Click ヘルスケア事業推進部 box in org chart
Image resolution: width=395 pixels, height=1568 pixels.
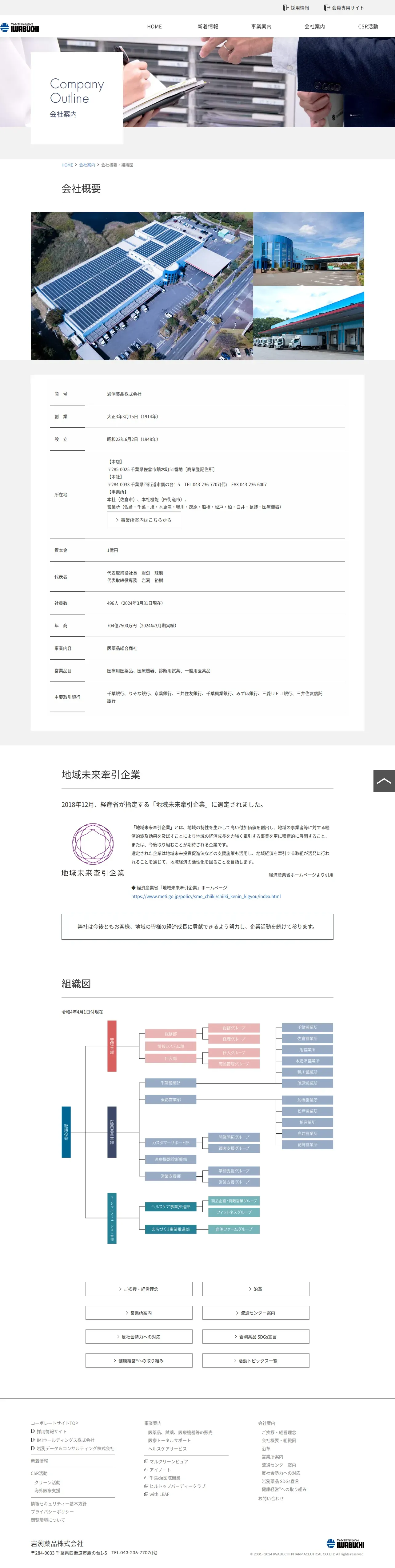171,1207
